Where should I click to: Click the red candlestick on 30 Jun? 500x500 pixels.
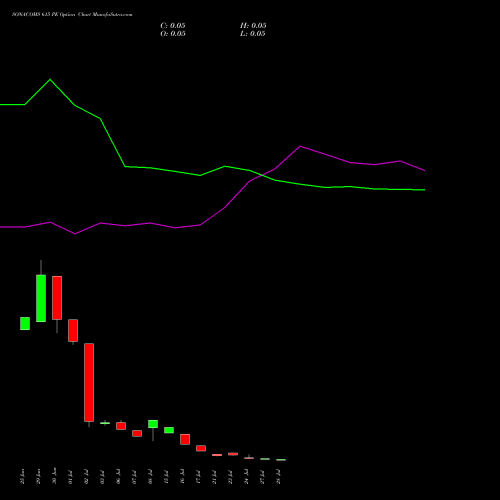[x=57, y=298]
